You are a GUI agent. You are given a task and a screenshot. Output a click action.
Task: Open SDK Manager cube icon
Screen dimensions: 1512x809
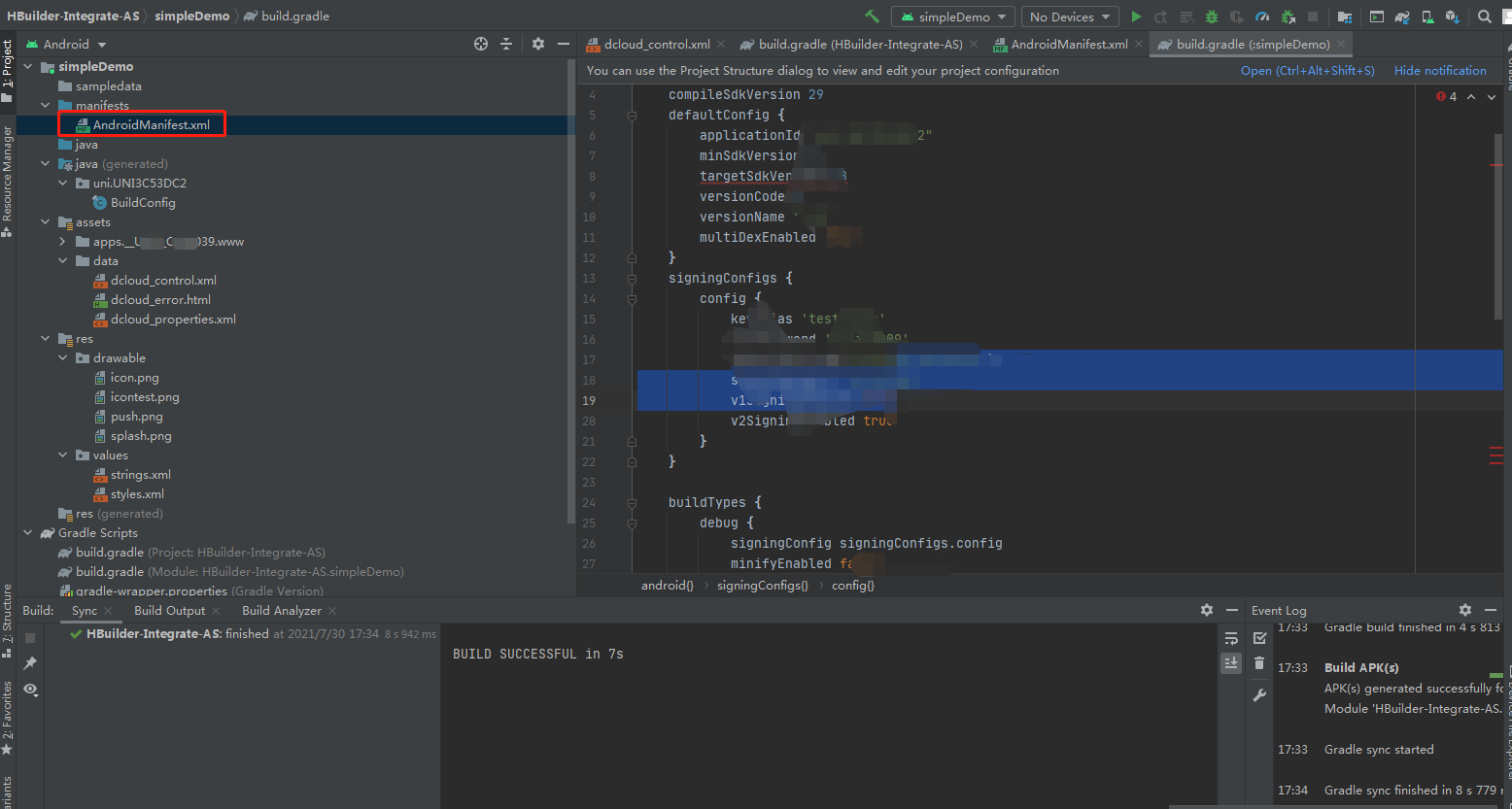(x=1452, y=17)
